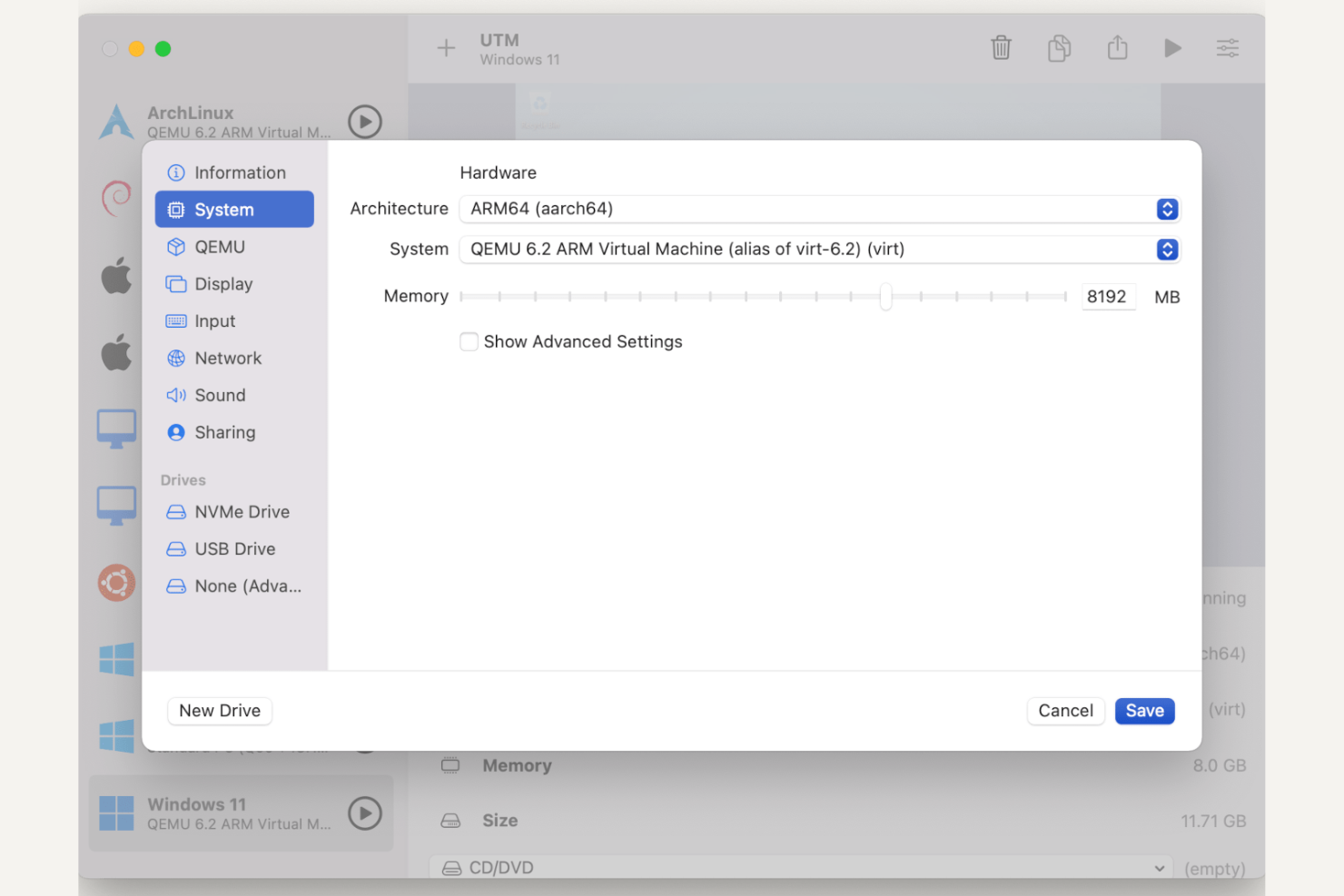
Task: Save the VM settings
Action: pos(1144,711)
